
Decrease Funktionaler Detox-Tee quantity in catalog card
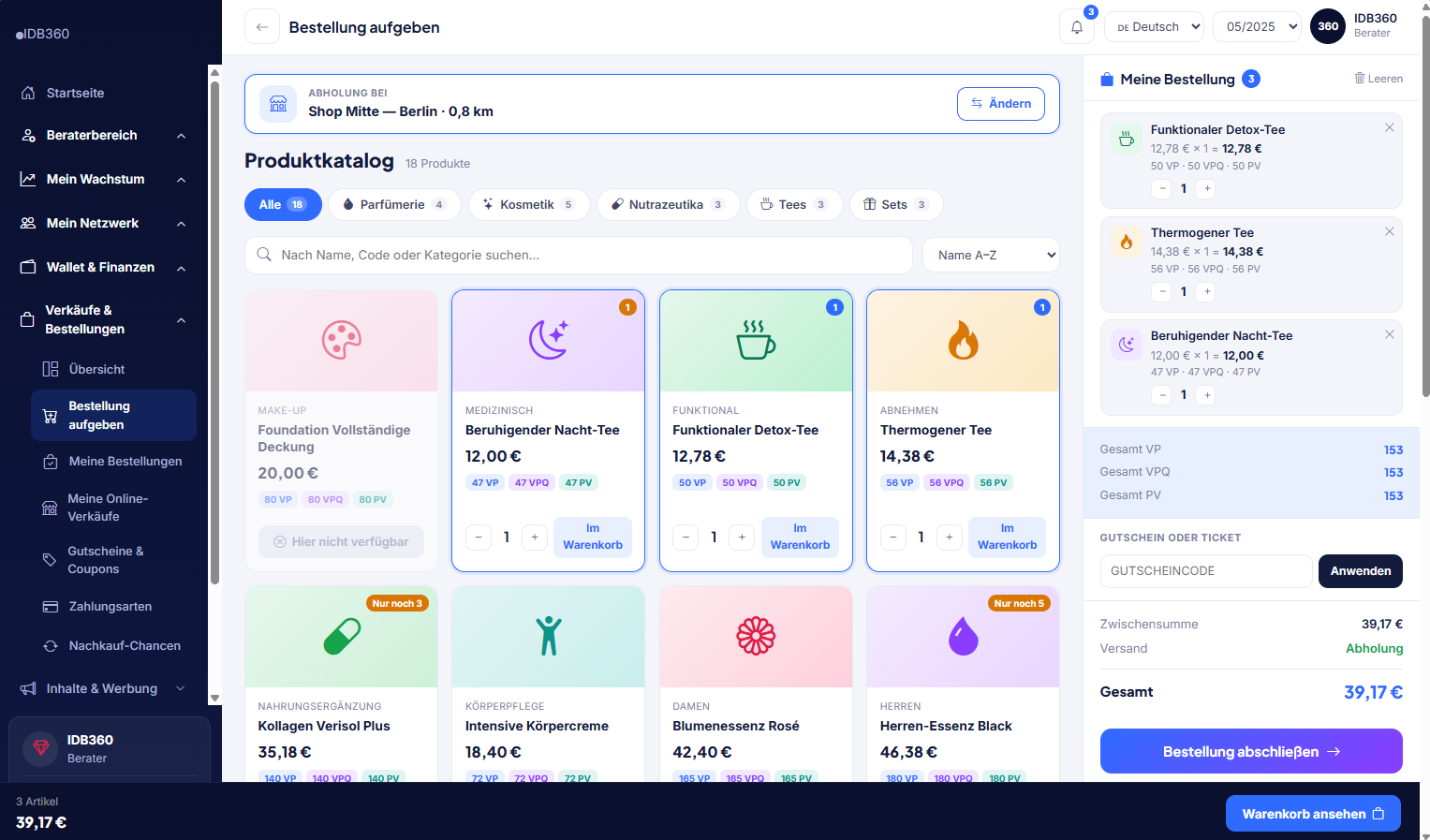click(686, 538)
